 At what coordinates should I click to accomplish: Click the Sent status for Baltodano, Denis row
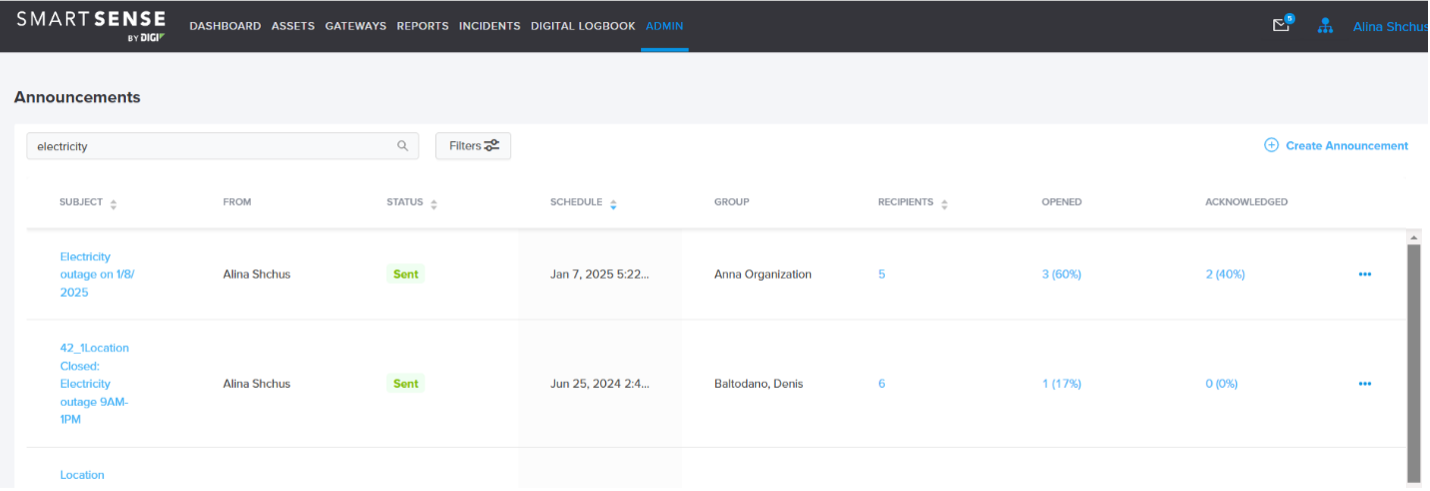(405, 383)
